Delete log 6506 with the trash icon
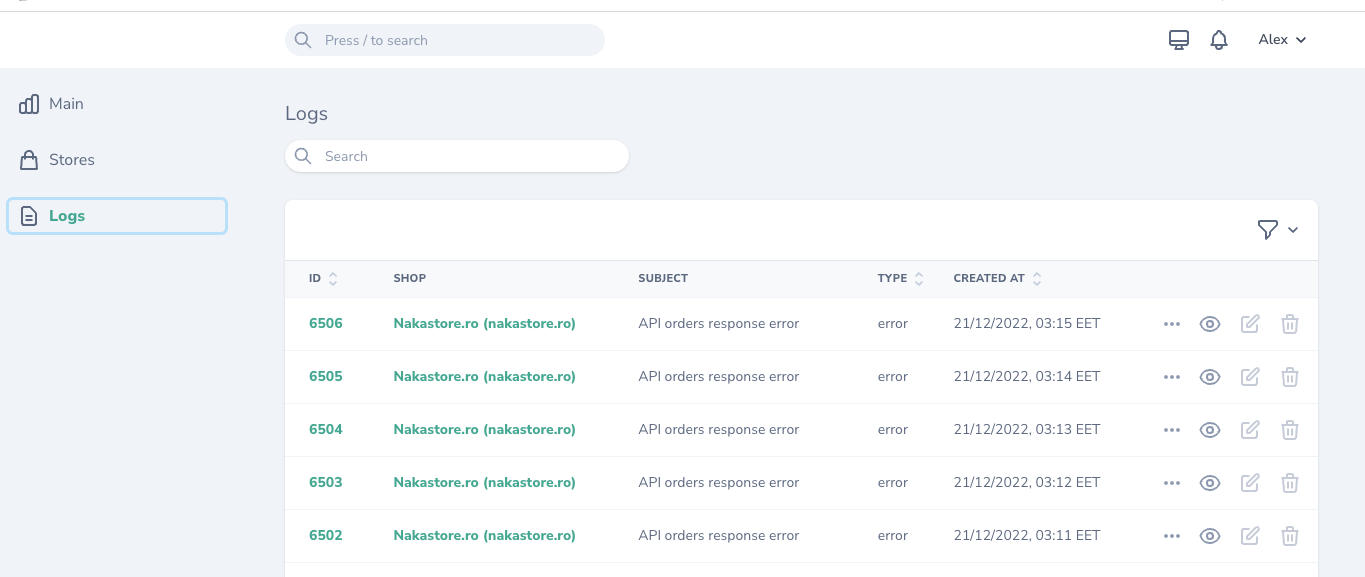Viewport: 1365px width, 577px height. (1290, 324)
